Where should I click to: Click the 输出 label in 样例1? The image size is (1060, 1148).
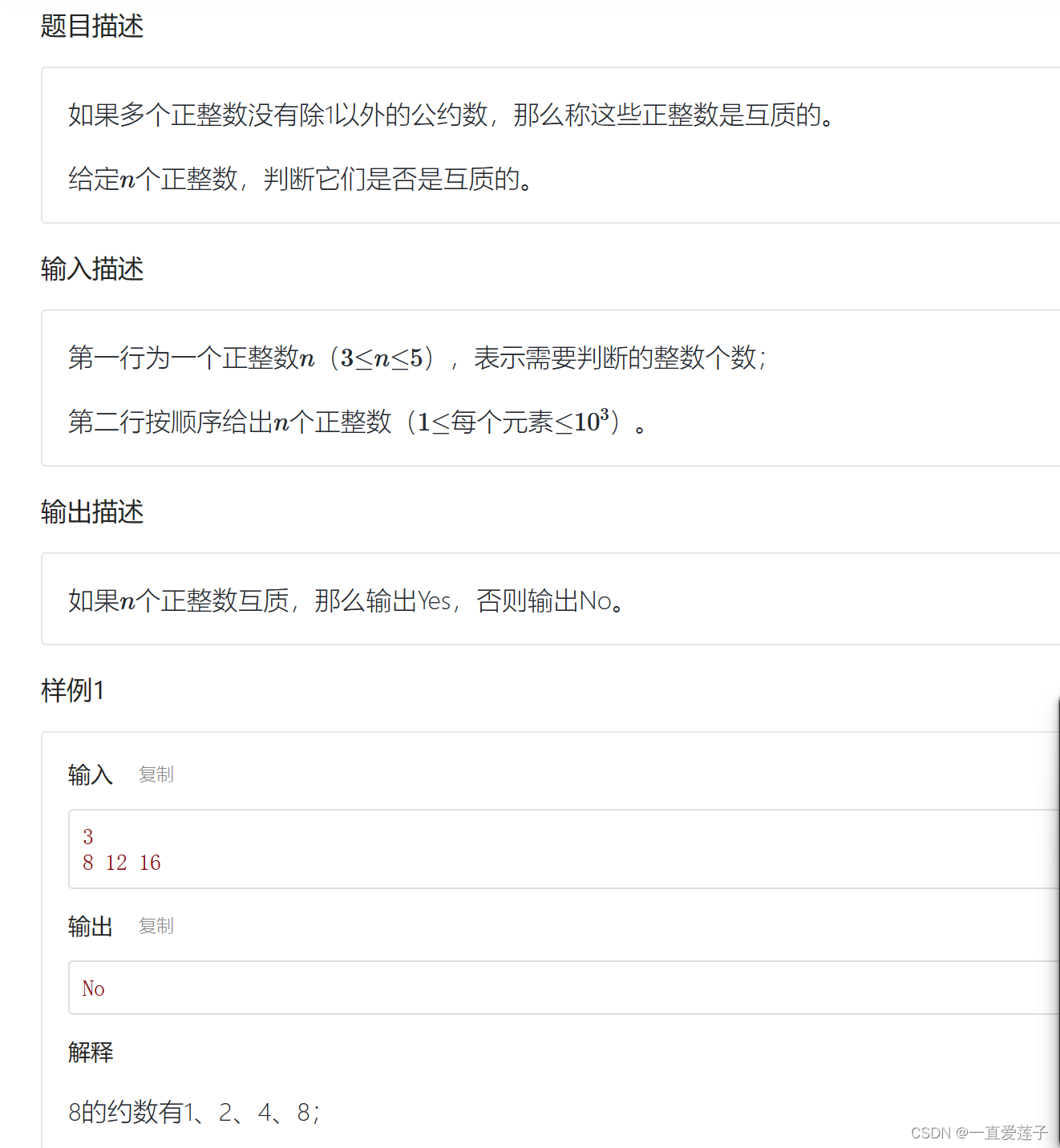point(91,926)
